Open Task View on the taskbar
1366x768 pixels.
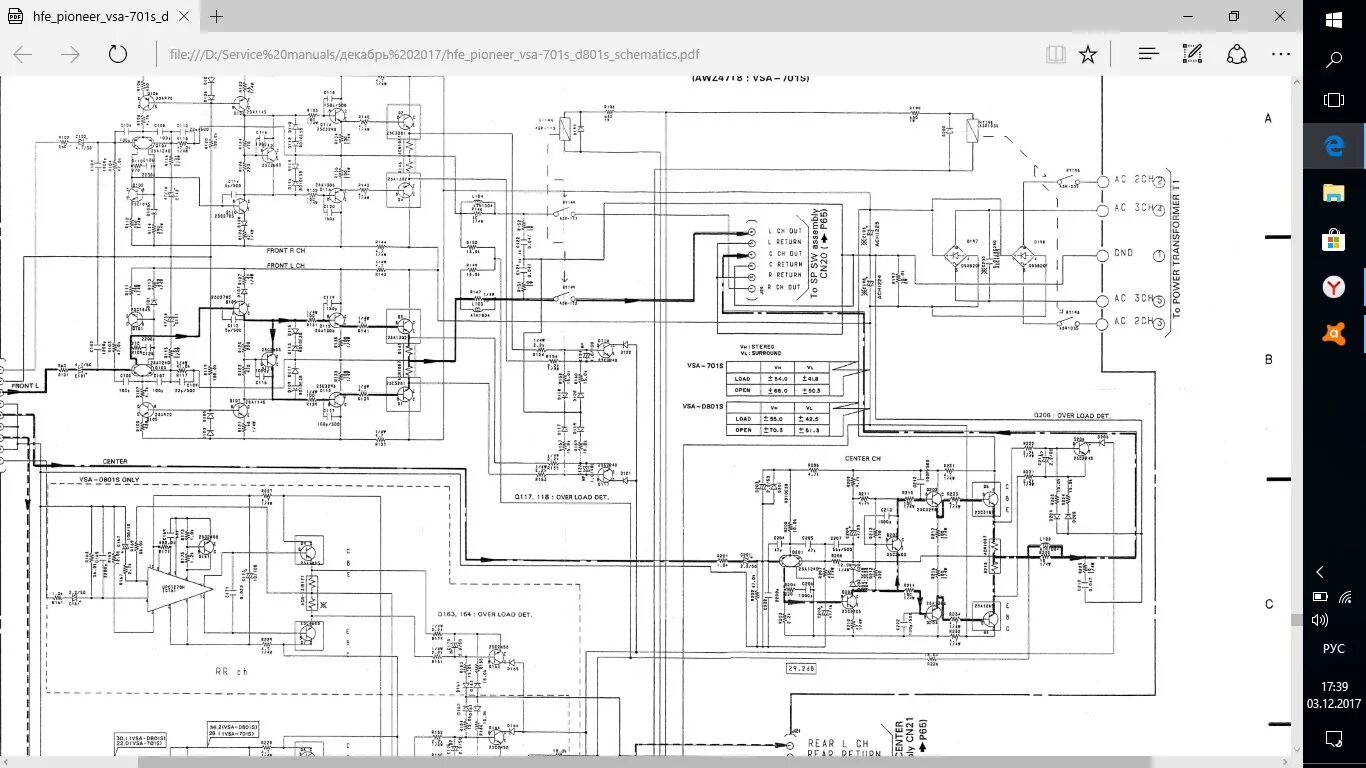tap(1334, 100)
